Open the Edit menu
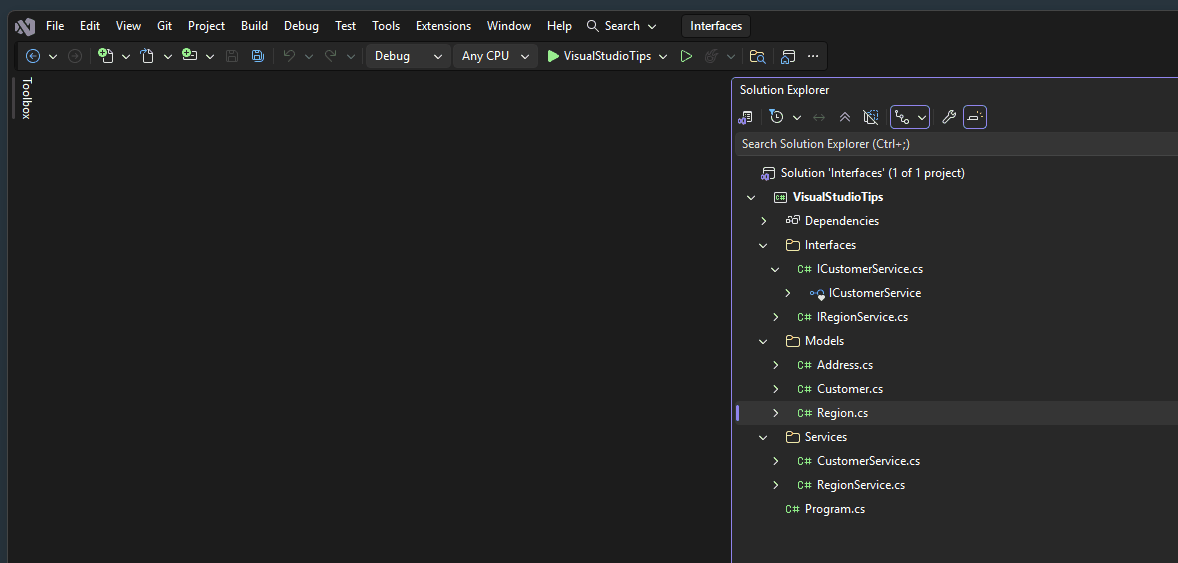1178x563 pixels. [x=90, y=26]
